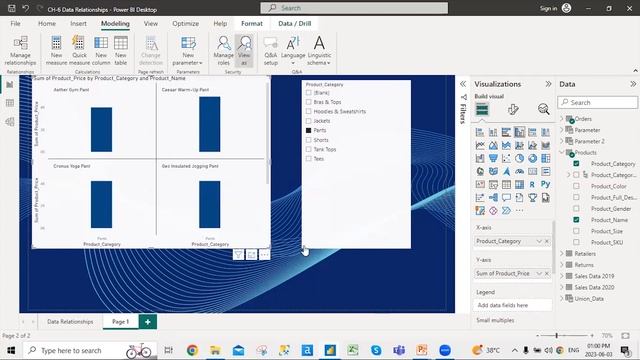This screenshot has height=360, width=640.
Task: Open Get more visuals ellipsis
Action: 519,211
